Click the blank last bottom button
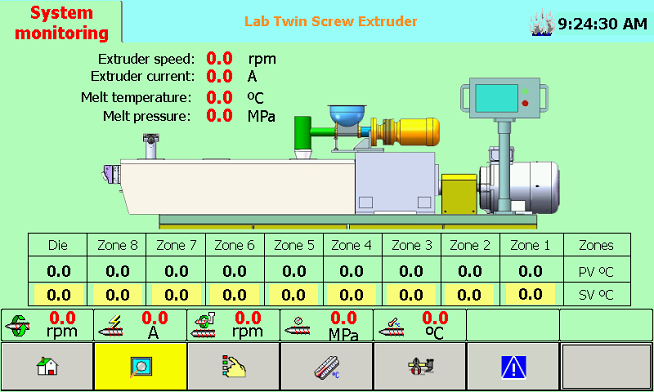Screen dimensions: 654x392 click(606, 367)
